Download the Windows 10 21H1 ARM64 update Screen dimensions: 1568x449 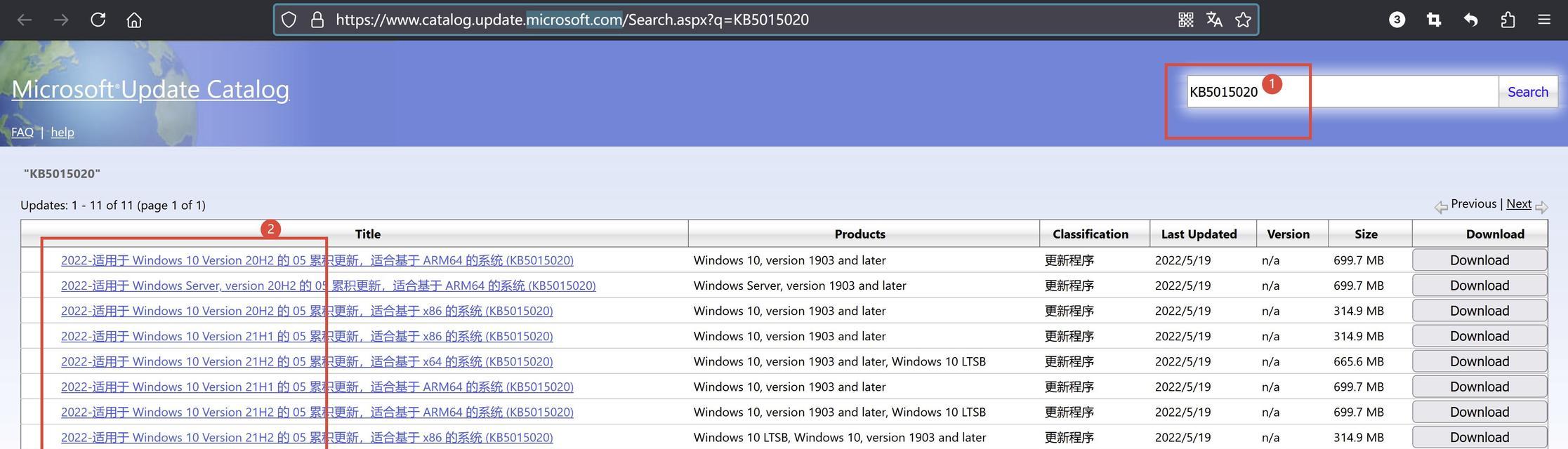click(x=1480, y=387)
